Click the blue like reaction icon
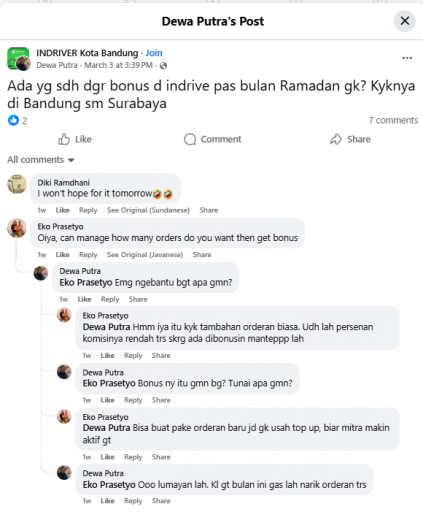The width and height of the screenshot is (423, 512). [13, 120]
